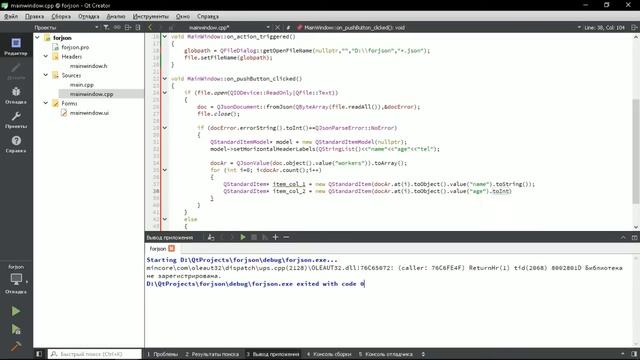Open the Отладка menu in menu bar
Viewport: 640px width, 360px height.
89,16
